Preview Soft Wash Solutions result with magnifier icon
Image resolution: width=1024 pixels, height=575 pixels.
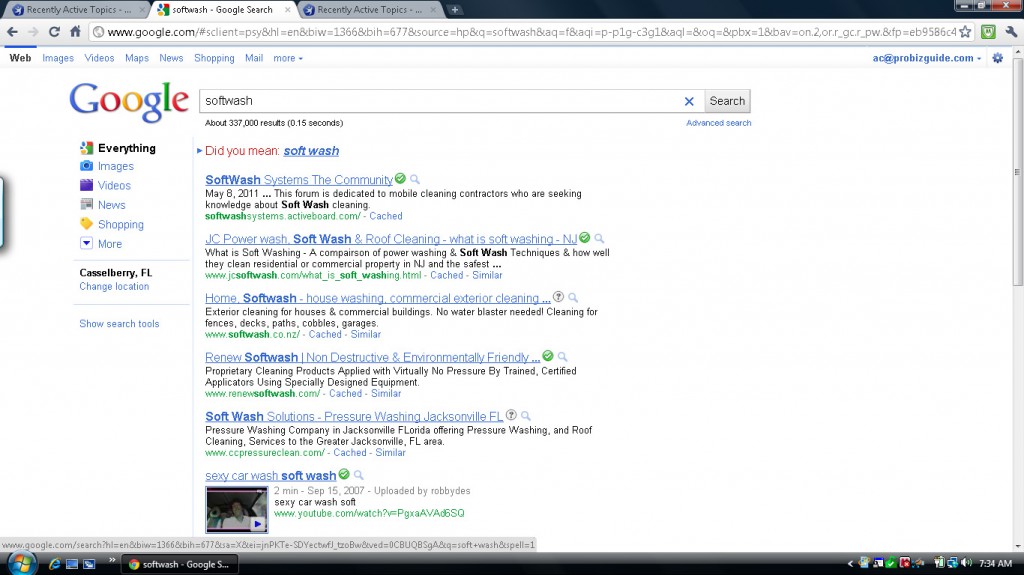(526, 416)
